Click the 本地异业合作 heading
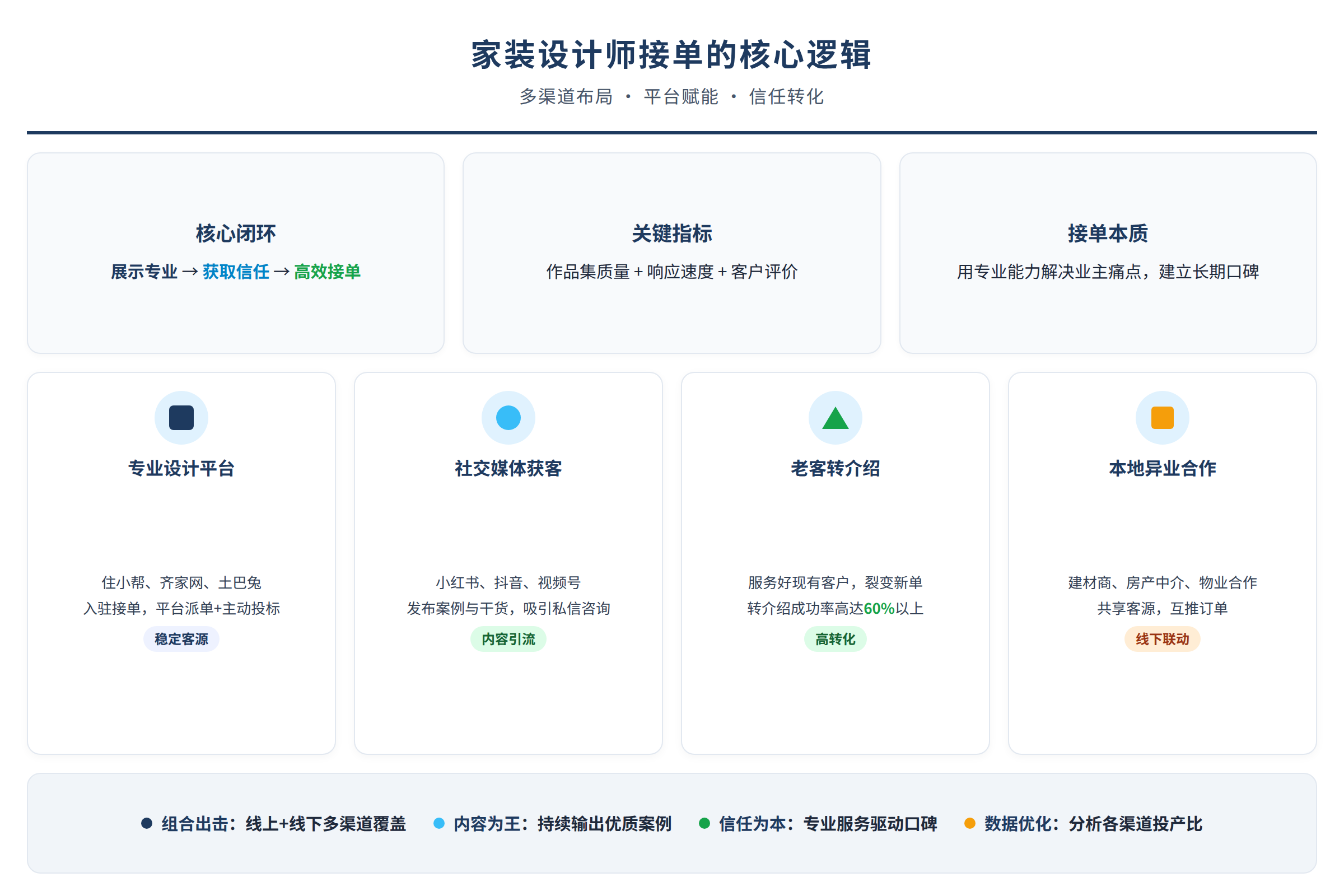Image resolution: width=1344 pixels, height=896 pixels. (1161, 468)
